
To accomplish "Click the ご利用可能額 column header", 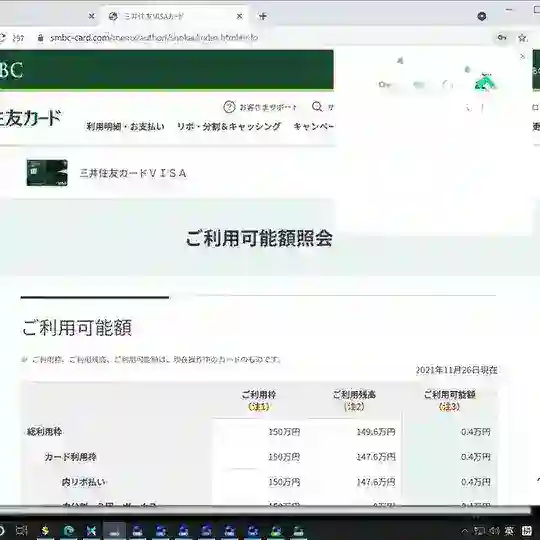I will (x=449, y=395).
